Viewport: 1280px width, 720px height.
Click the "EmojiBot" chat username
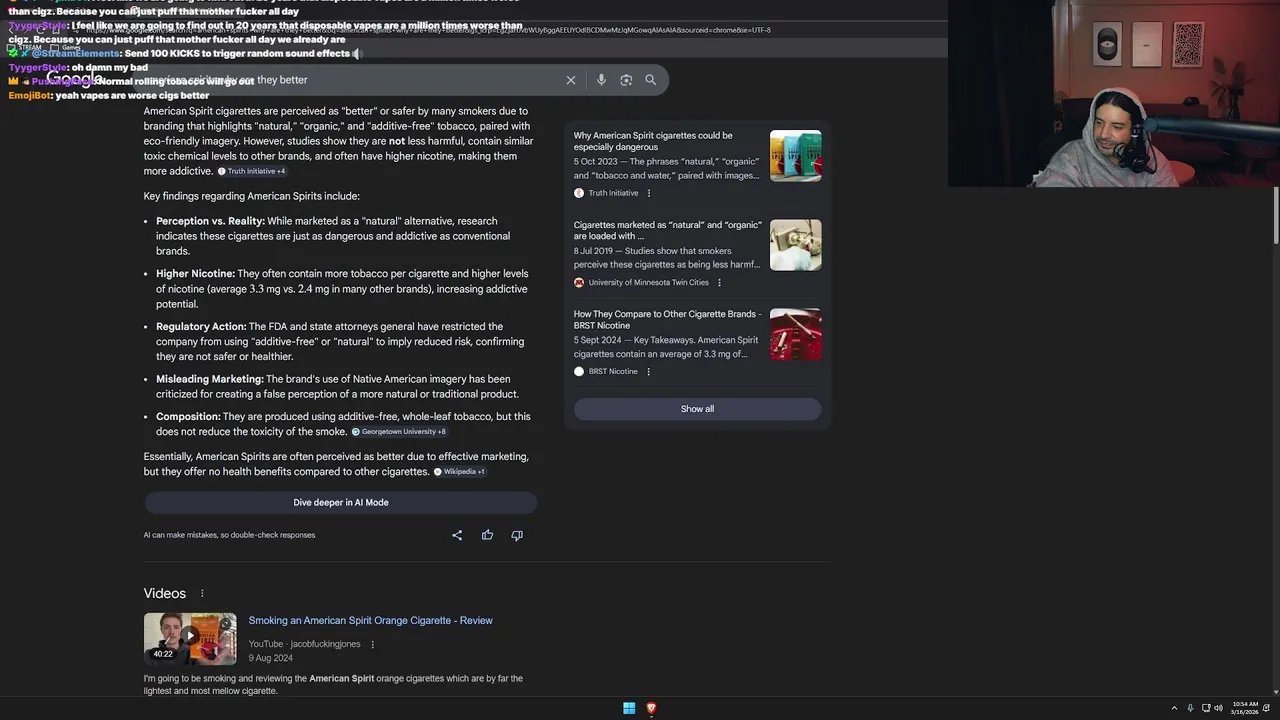30,95
